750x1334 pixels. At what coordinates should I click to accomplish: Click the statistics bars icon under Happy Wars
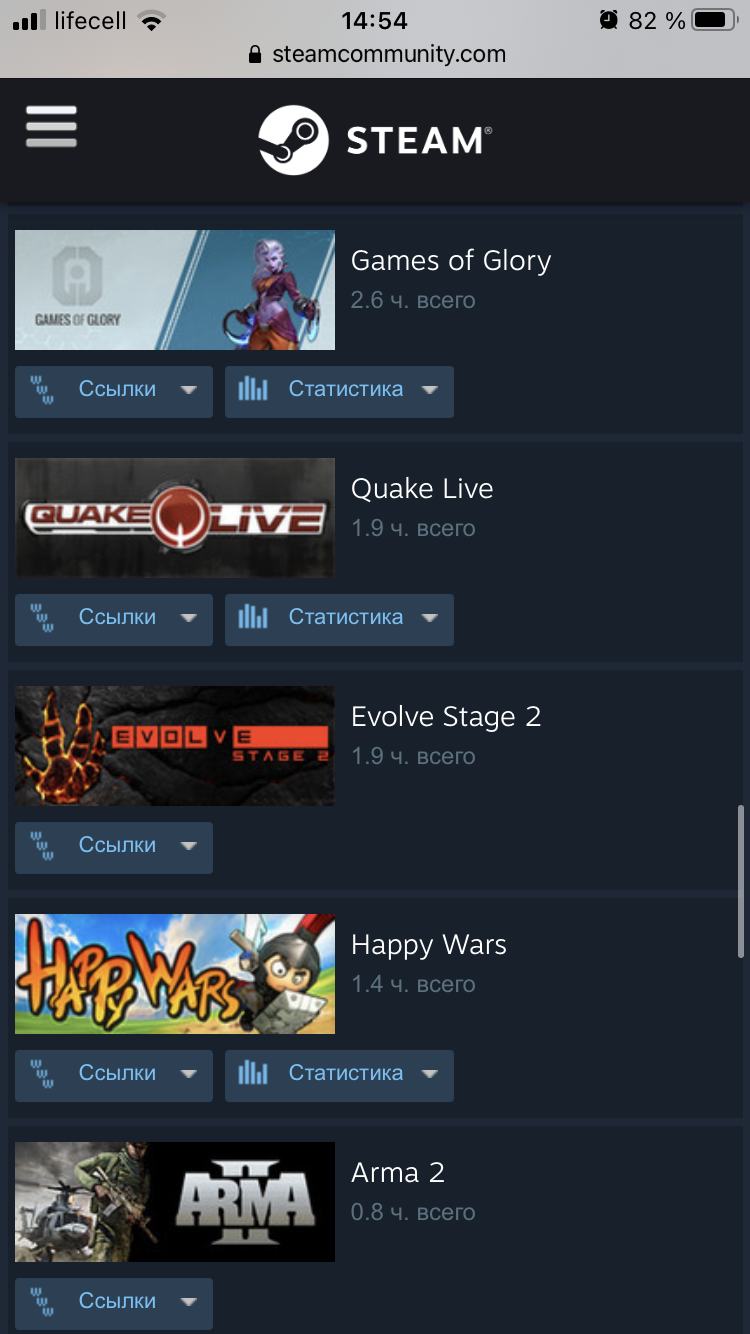pyautogui.click(x=253, y=1074)
